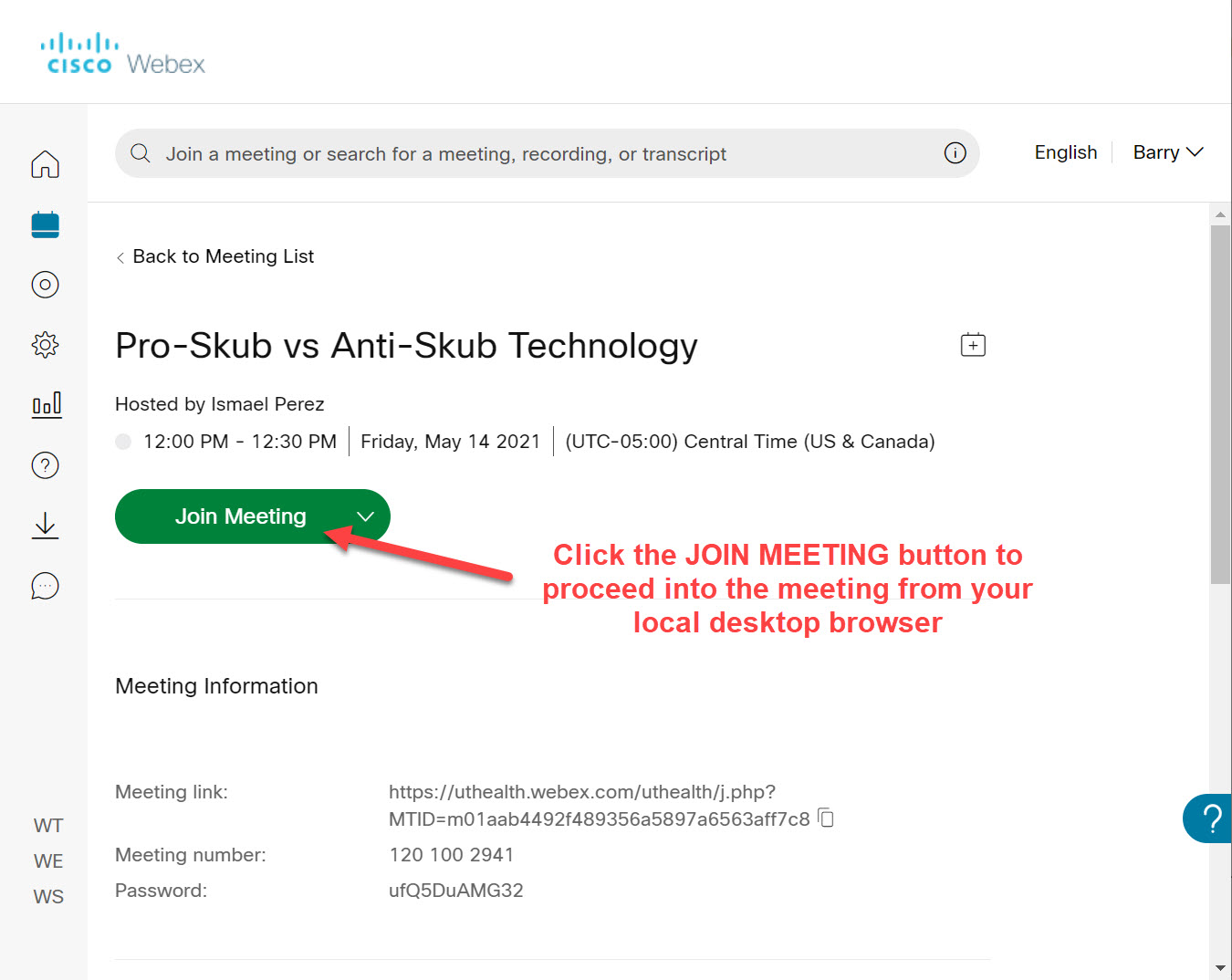Open the Recordings icon in sidebar
Image resolution: width=1232 pixels, height=980 pixels.
pyautogui.click(x=45, y=285)
